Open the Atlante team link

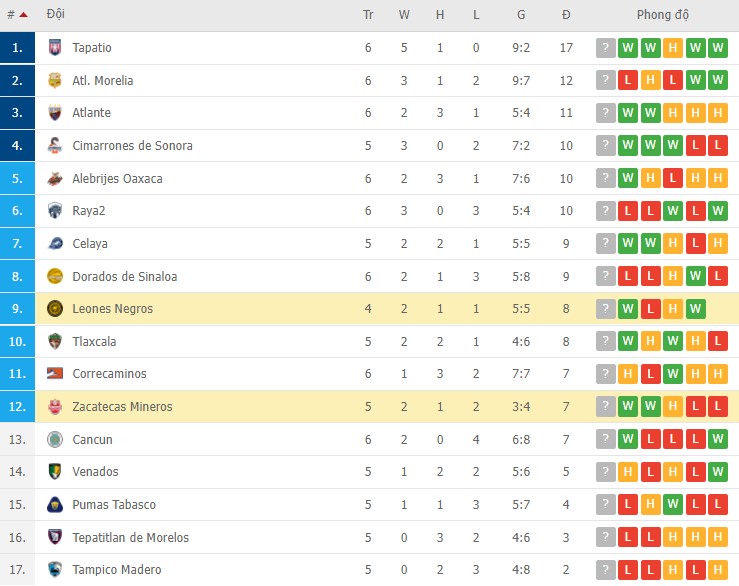91,113
